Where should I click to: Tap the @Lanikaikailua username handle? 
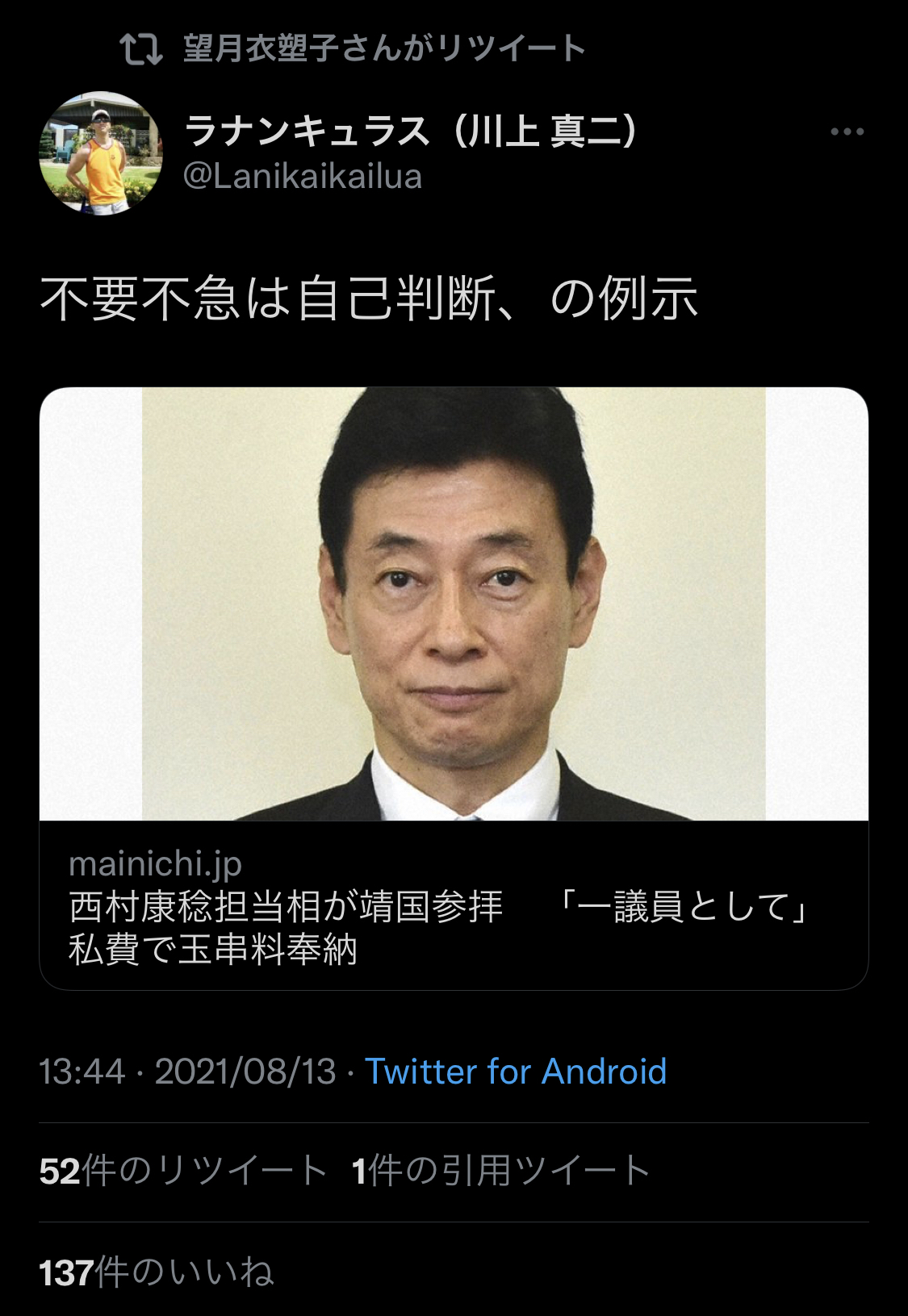(303, 177)
